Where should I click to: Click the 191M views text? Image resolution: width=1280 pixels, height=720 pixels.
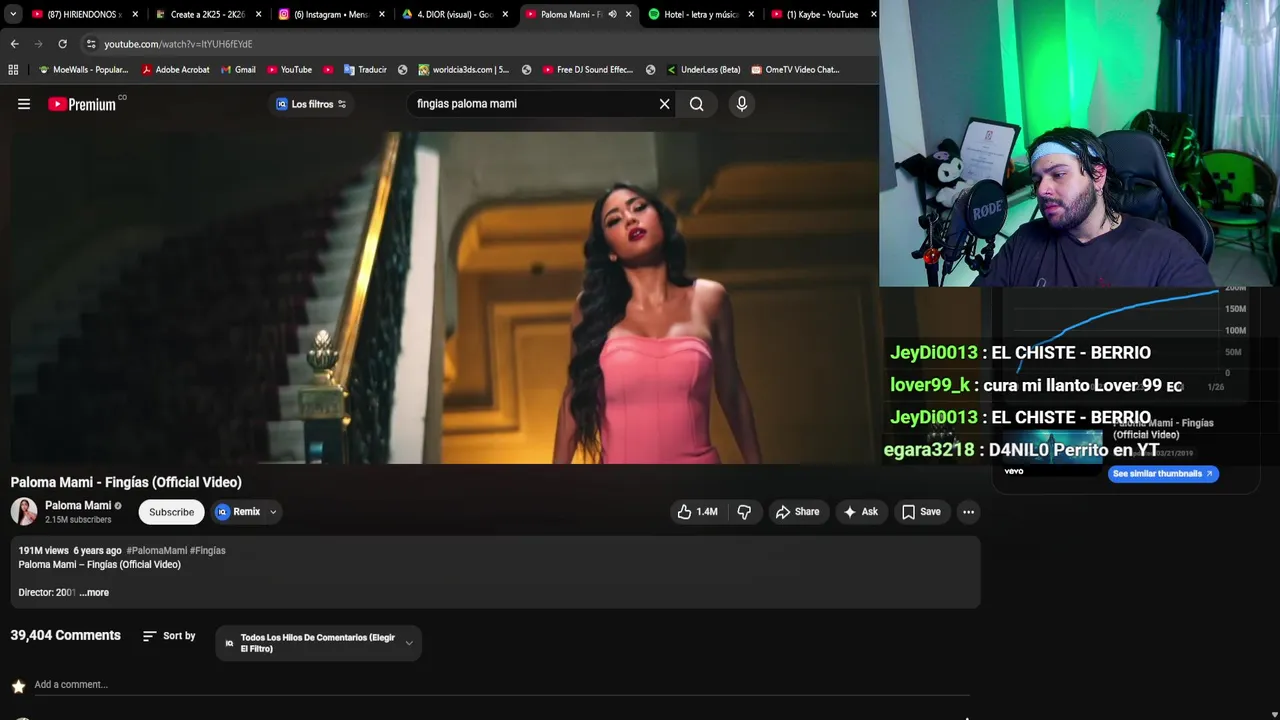pos(43,551)
